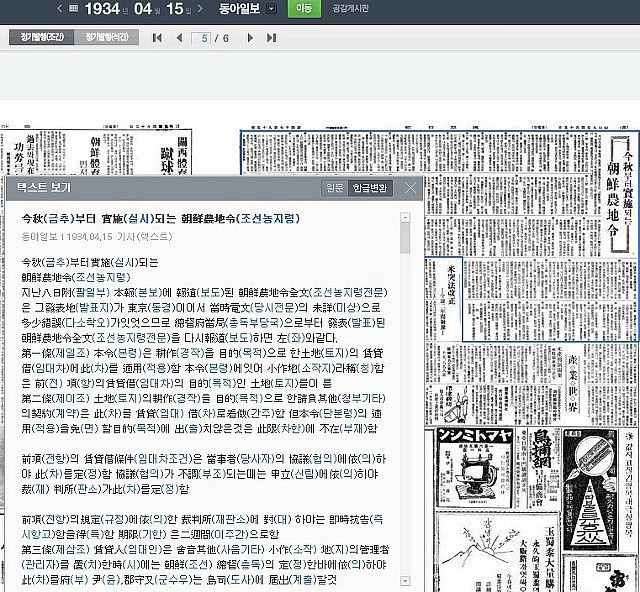
Task: Click the 04 month value
Action: 143,9
